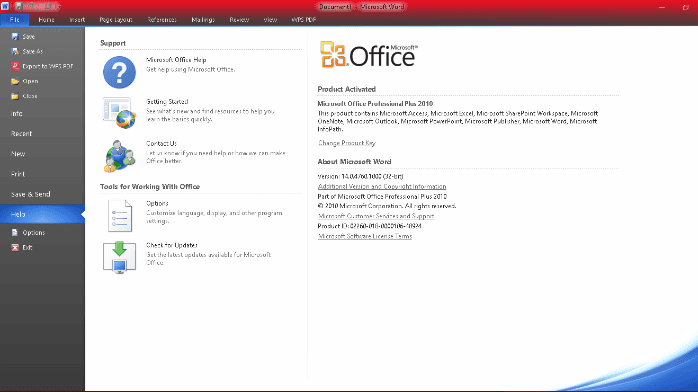Click the Change Product Key link

click(x=347, y=143)
